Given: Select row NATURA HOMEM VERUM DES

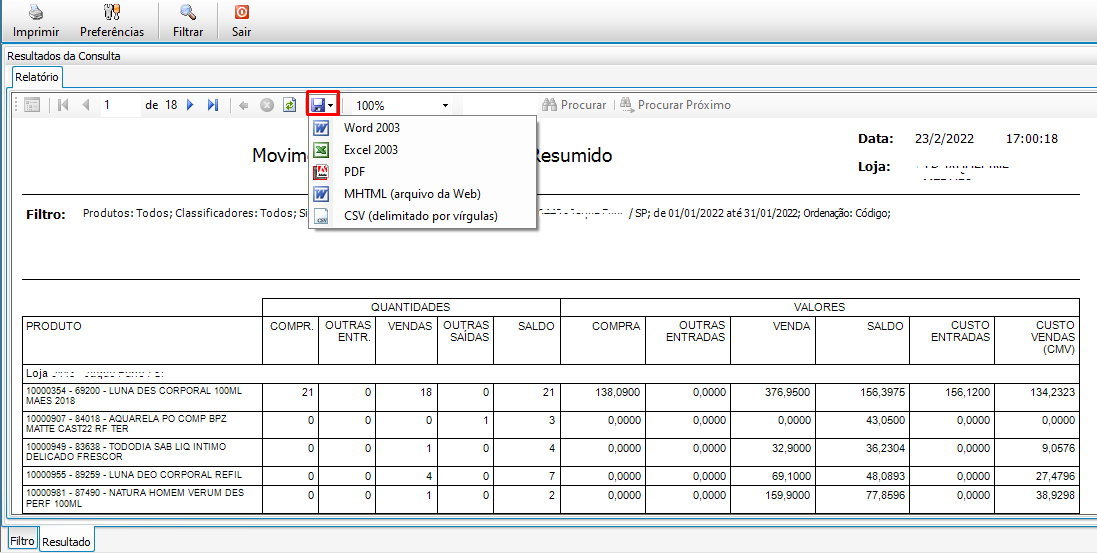Looking at the screenshot, I should pyautogui.click(x=551, y=498).
